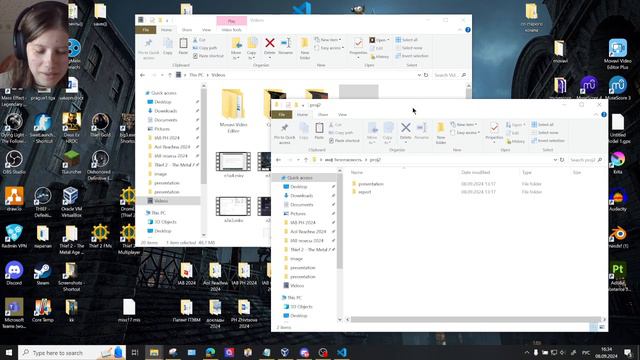
Task: Open Microsoft Edge from the taskbar
Action: [x=210, y=352]
